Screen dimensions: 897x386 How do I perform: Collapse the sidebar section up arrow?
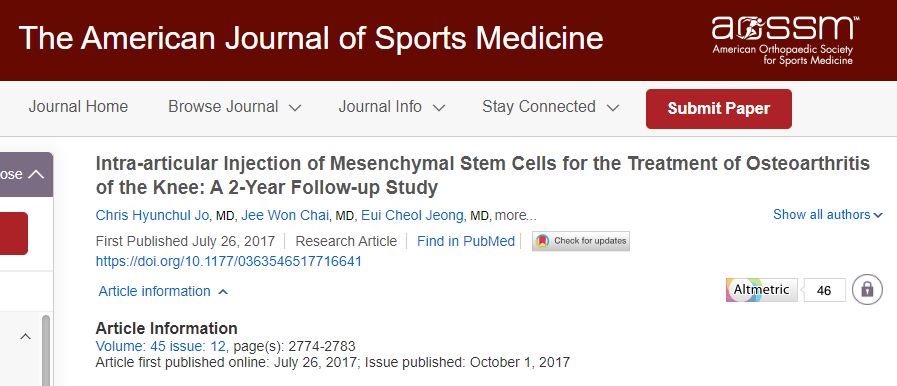coord(26,336)
